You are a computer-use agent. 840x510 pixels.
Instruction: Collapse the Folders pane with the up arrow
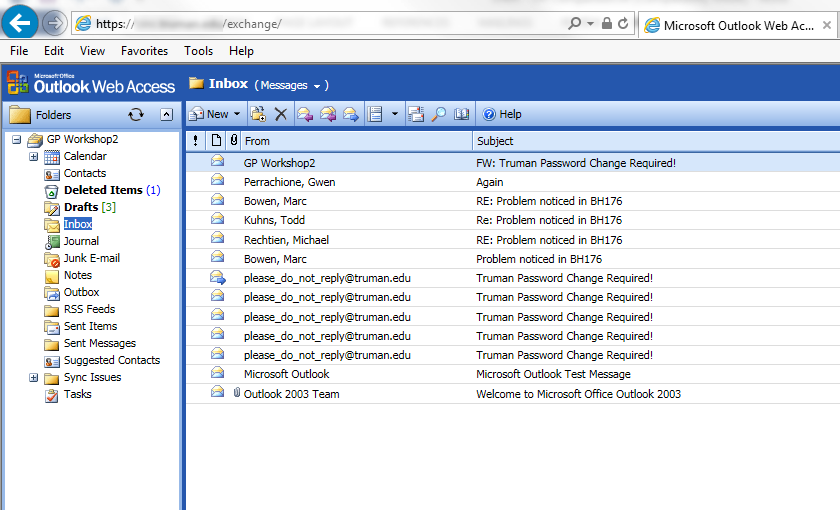click(x=167, y=115)
